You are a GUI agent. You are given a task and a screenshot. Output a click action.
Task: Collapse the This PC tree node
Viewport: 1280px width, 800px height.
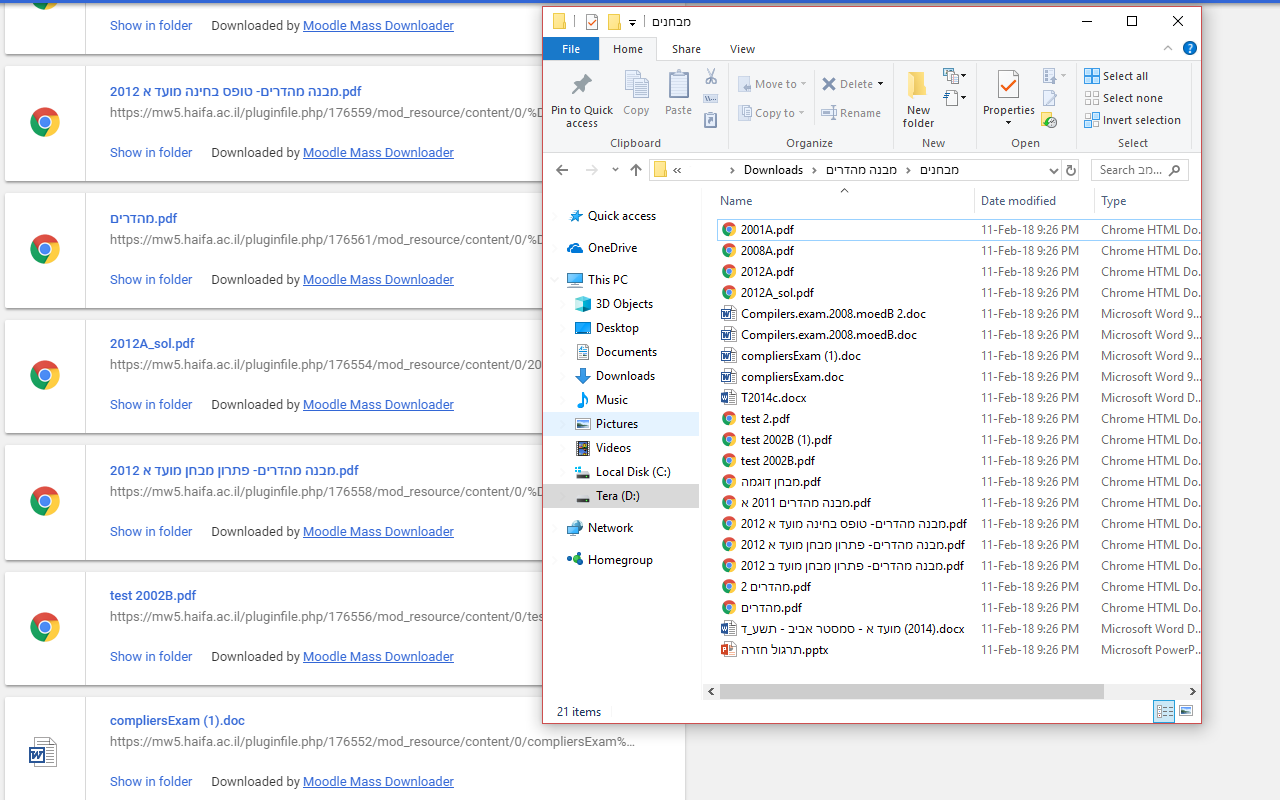[x=556, y=280]
